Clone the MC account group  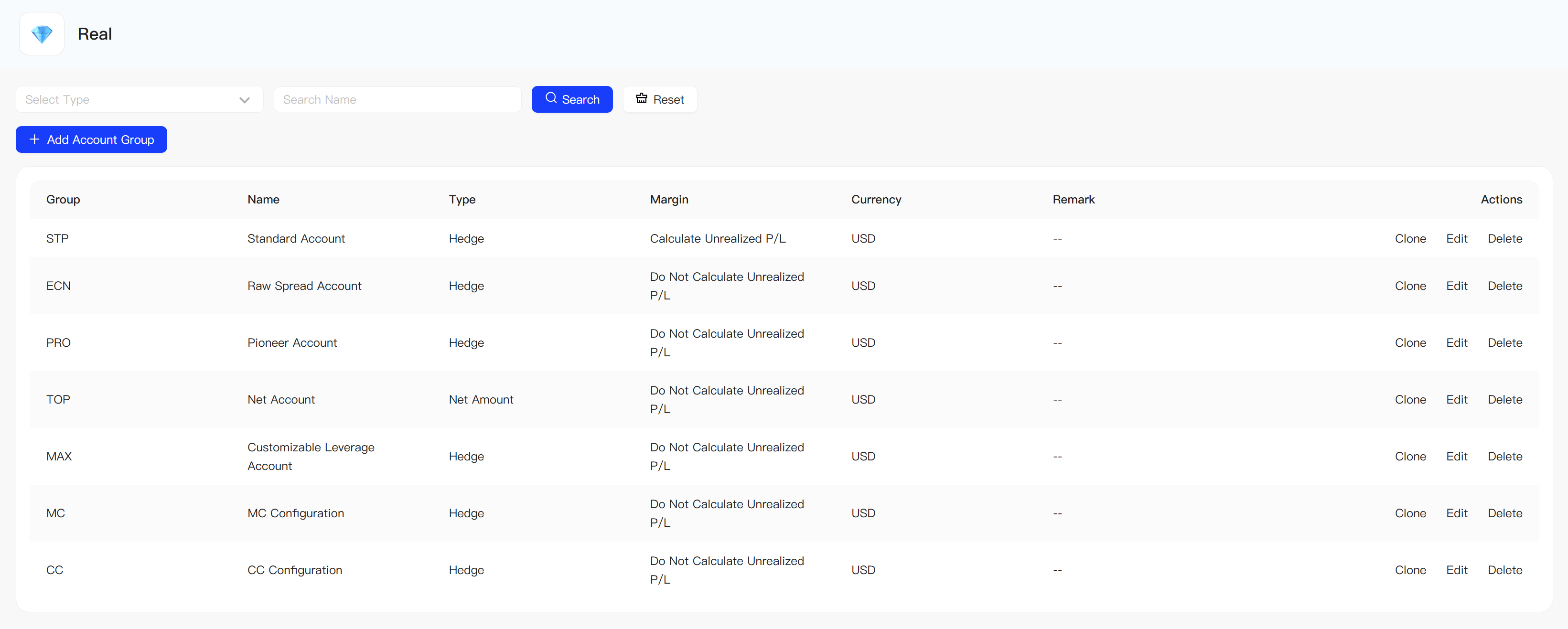click(1410, 513)
